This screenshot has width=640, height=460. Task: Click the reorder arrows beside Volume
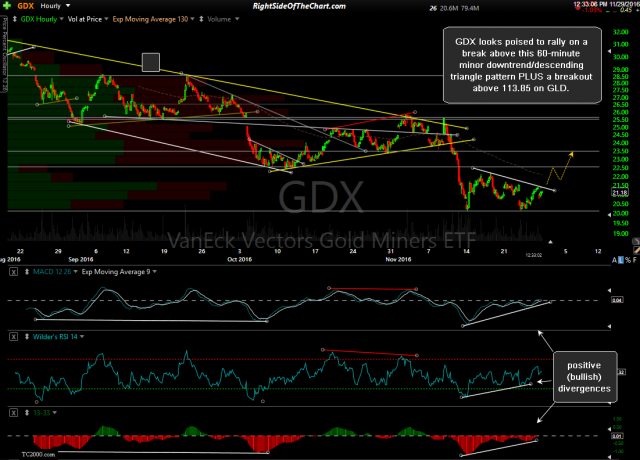pyautogui.click(x=202, y=19)
